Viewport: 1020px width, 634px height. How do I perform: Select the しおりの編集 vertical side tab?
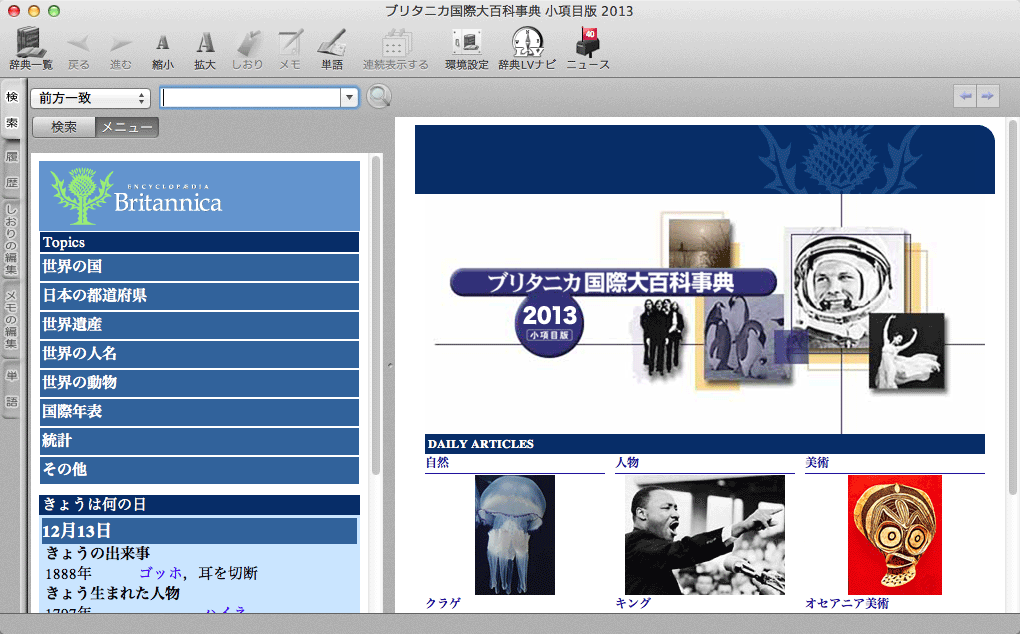12,240
